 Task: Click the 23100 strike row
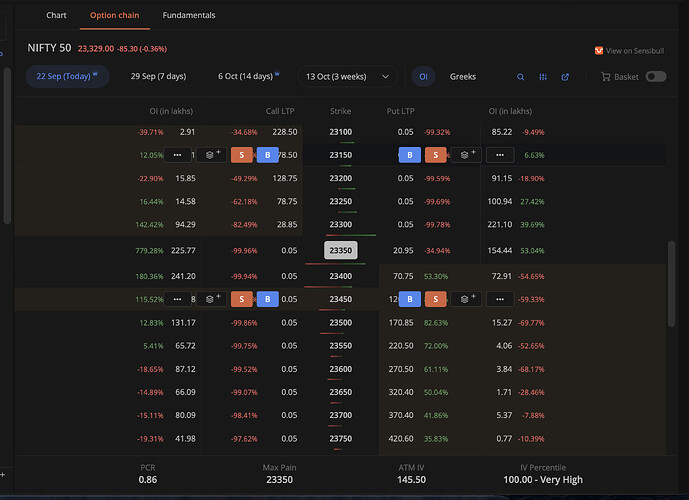click(341, 132)
